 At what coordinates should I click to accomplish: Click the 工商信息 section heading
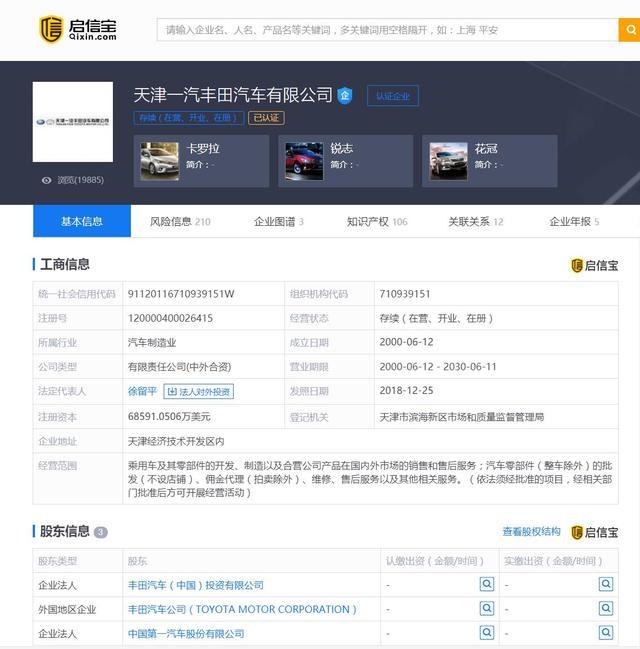[x=65, y=264]
